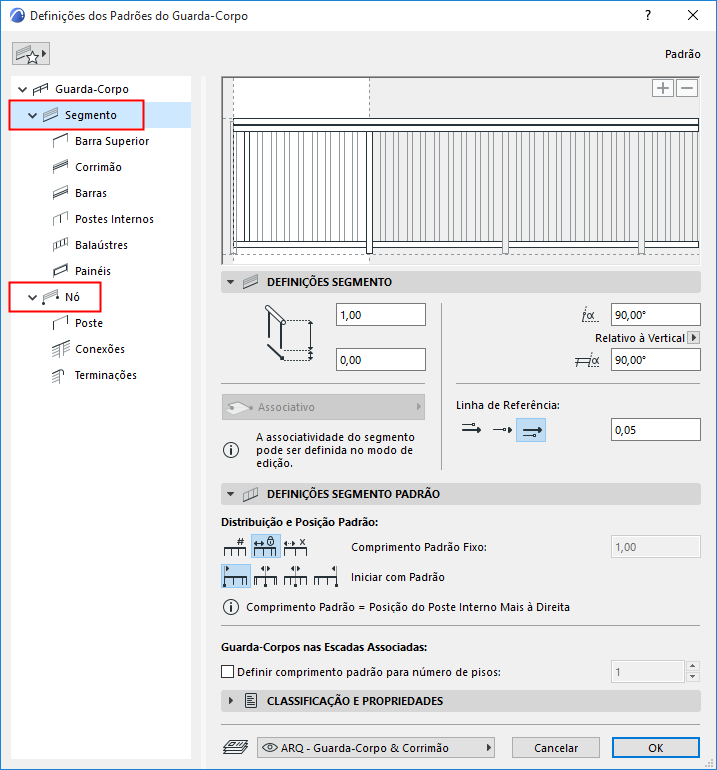Choose best-fit division distribution

[x=296, y=547]
